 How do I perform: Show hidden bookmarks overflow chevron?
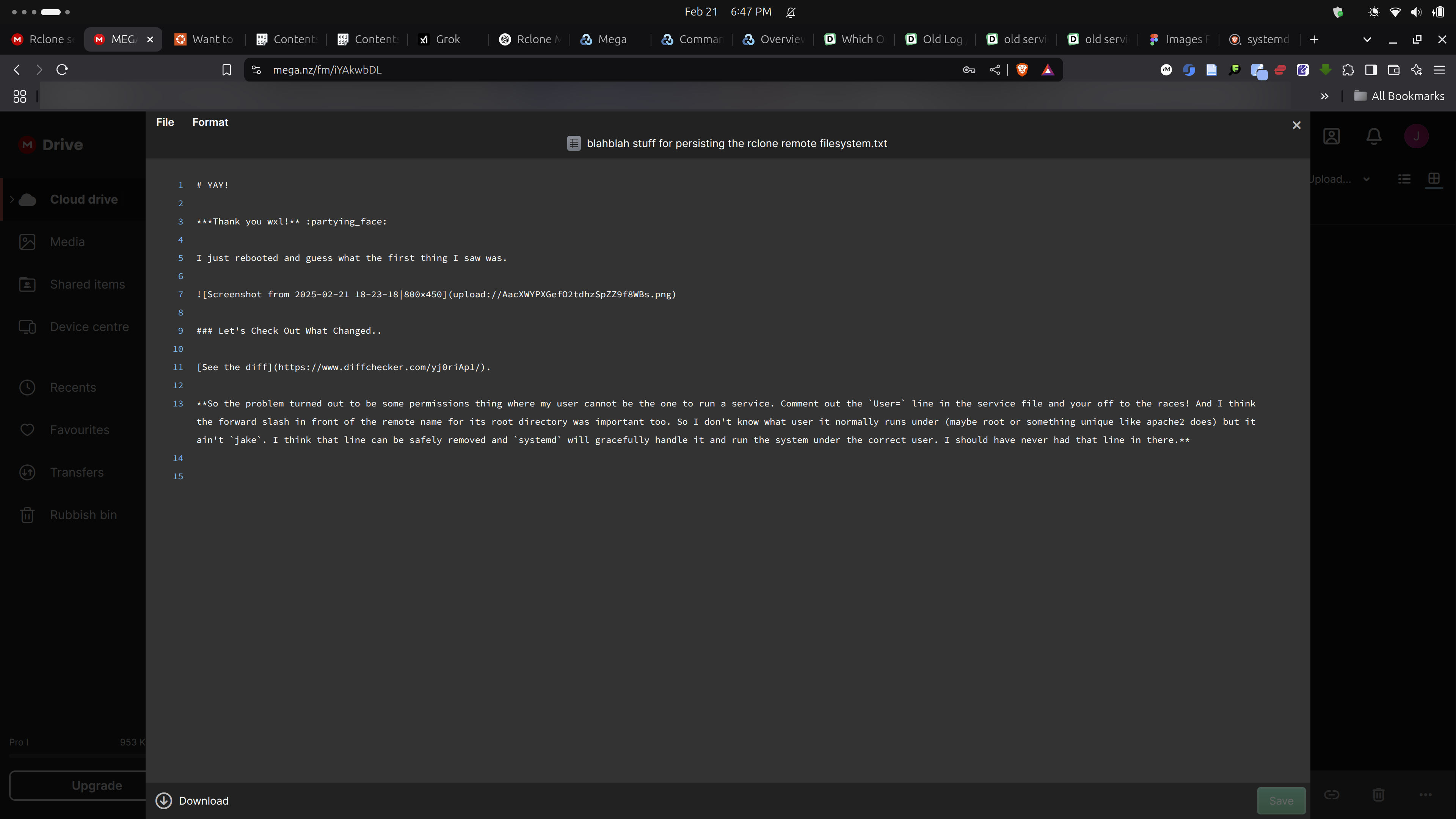tap(1324, 96)
